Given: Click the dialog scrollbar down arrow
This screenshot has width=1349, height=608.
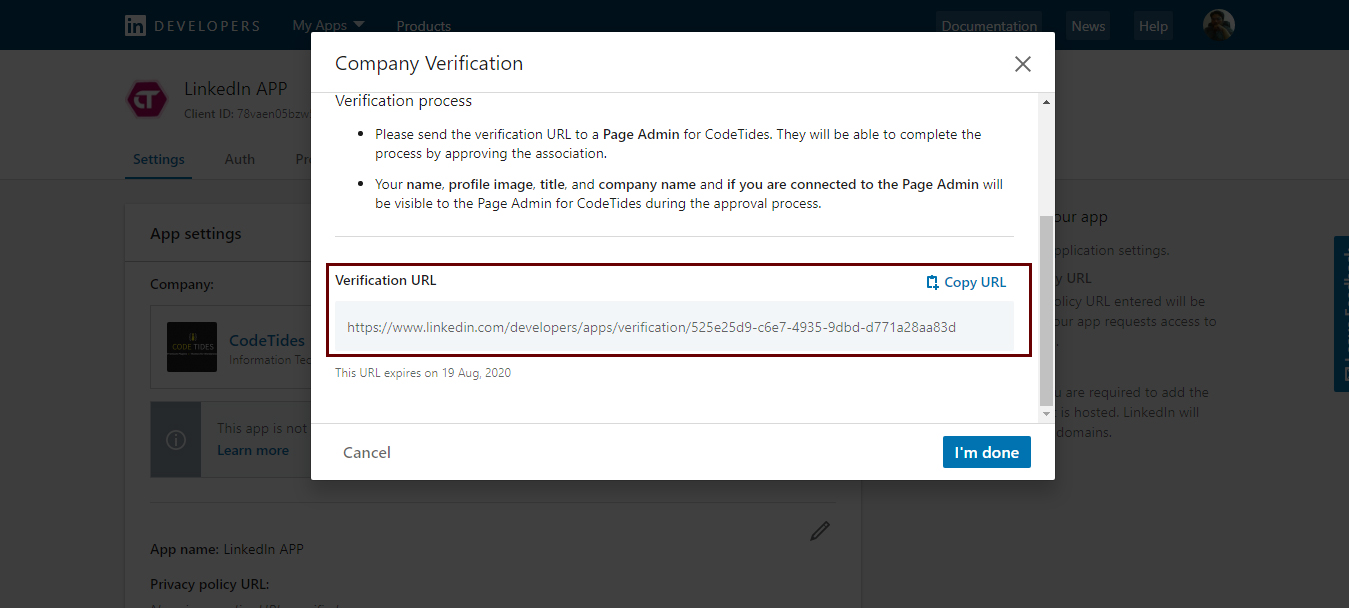Looking at the screenshot, I should [x=1047, y=413].
